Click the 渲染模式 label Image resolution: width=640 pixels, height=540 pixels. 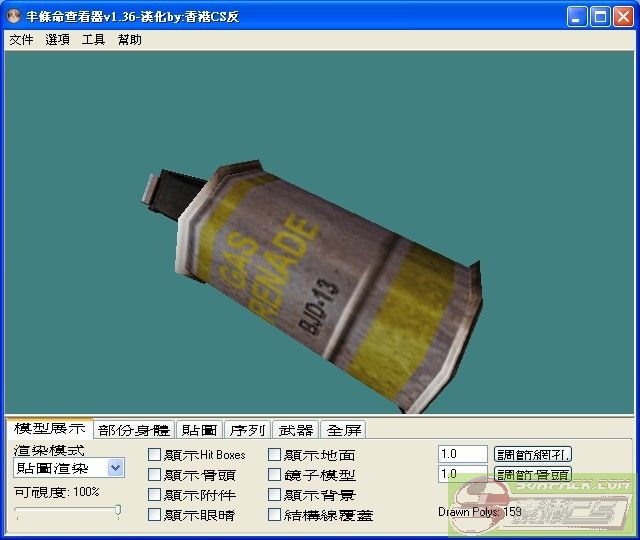coord(49,450)
